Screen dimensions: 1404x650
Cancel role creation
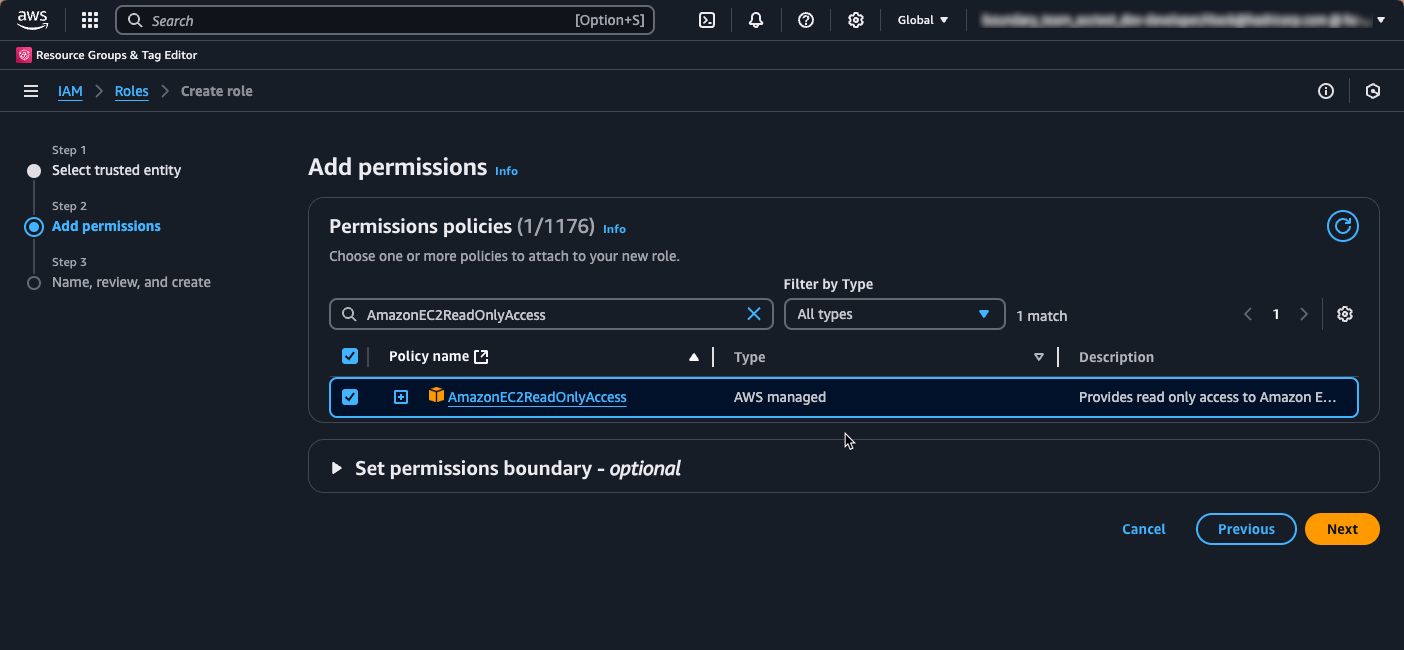click(1144, 529)
